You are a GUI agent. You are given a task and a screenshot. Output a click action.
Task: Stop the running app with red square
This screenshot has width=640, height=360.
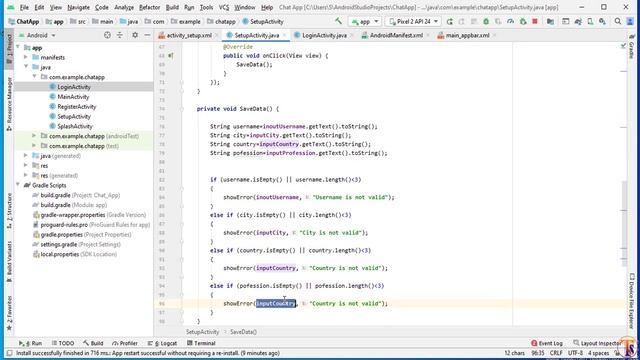[535, 22]
